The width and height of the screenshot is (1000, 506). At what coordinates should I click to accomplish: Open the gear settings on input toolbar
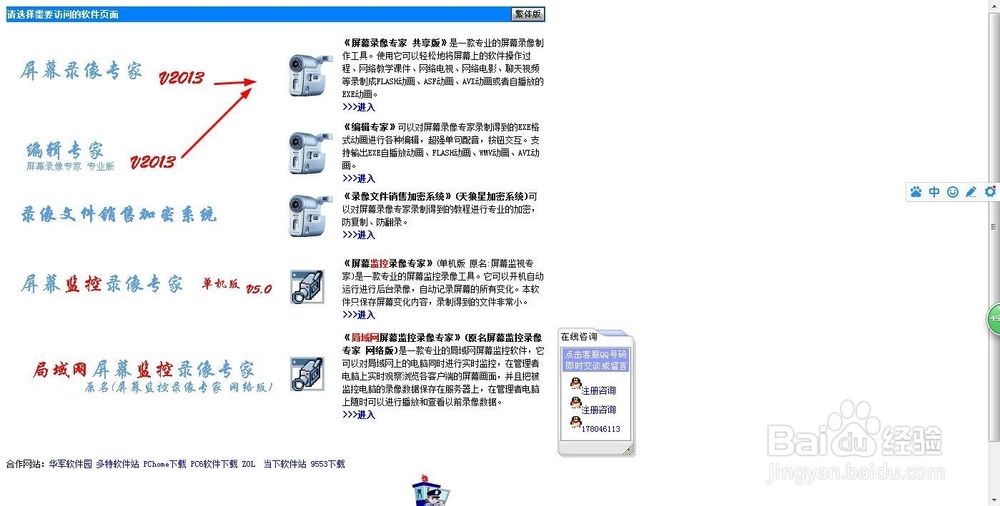[x=990, y=191]
